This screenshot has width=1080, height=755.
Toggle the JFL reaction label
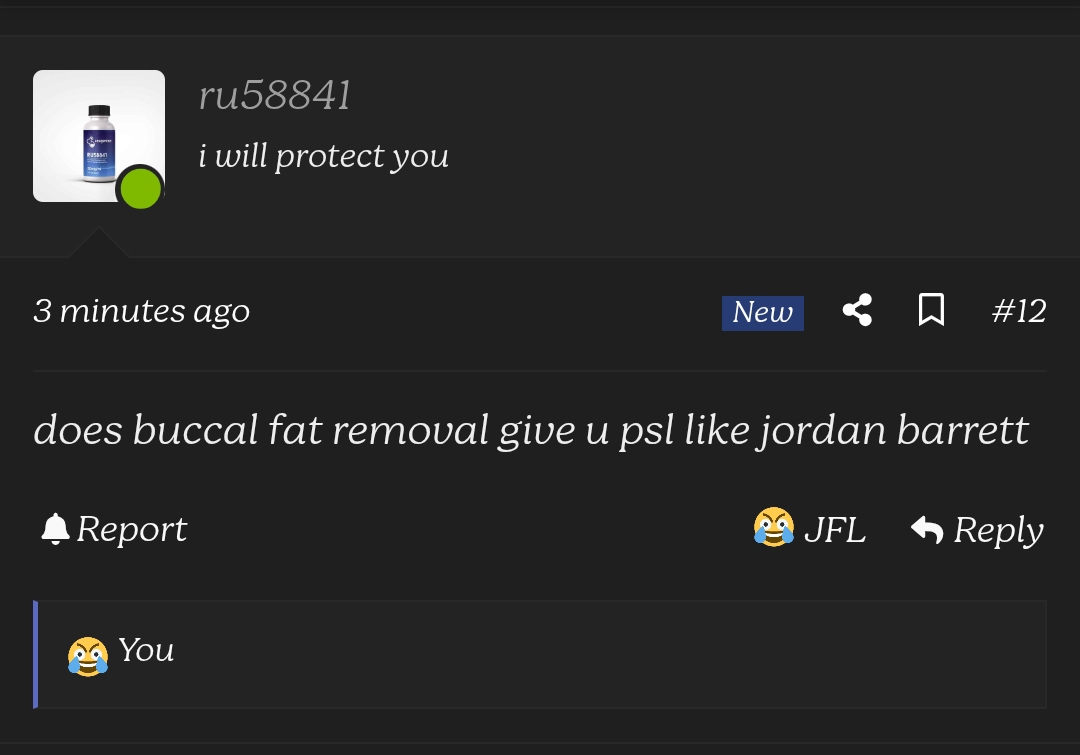(834, 530)
